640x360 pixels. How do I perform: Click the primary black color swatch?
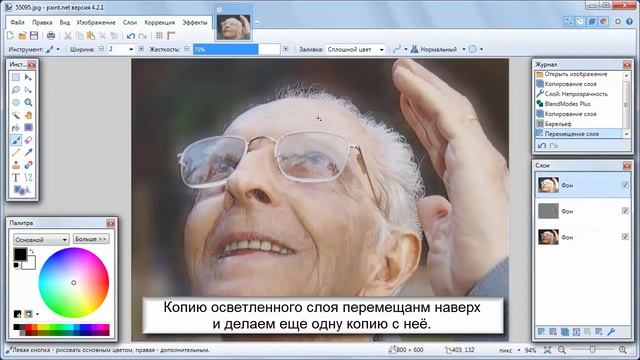[20, 254]
